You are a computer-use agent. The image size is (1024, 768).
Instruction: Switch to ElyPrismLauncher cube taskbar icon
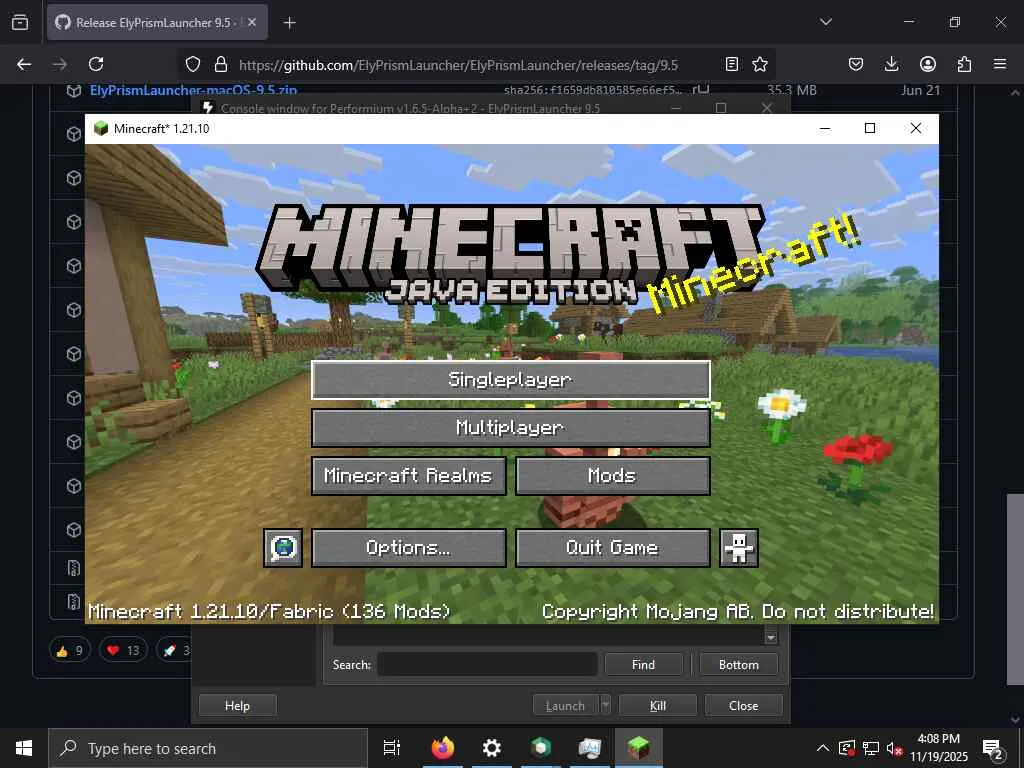[541, 748]
